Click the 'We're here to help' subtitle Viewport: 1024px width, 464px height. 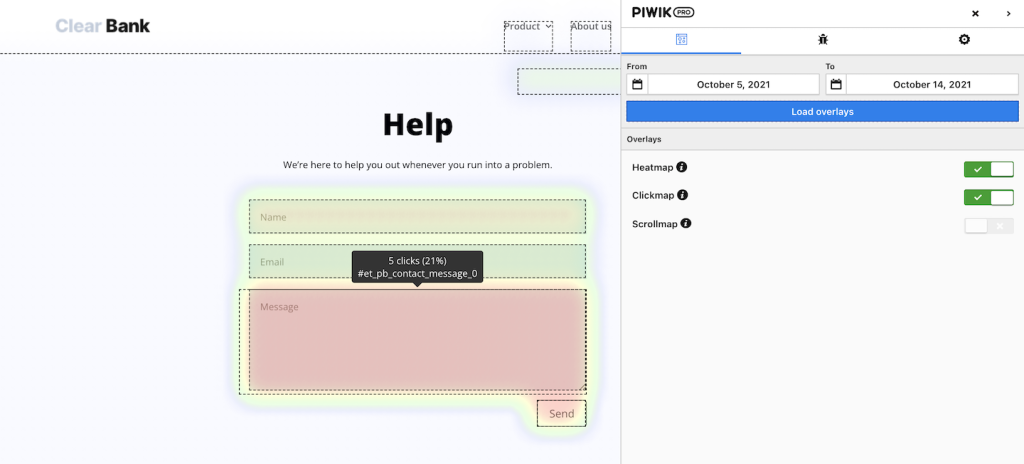[418, 165]
